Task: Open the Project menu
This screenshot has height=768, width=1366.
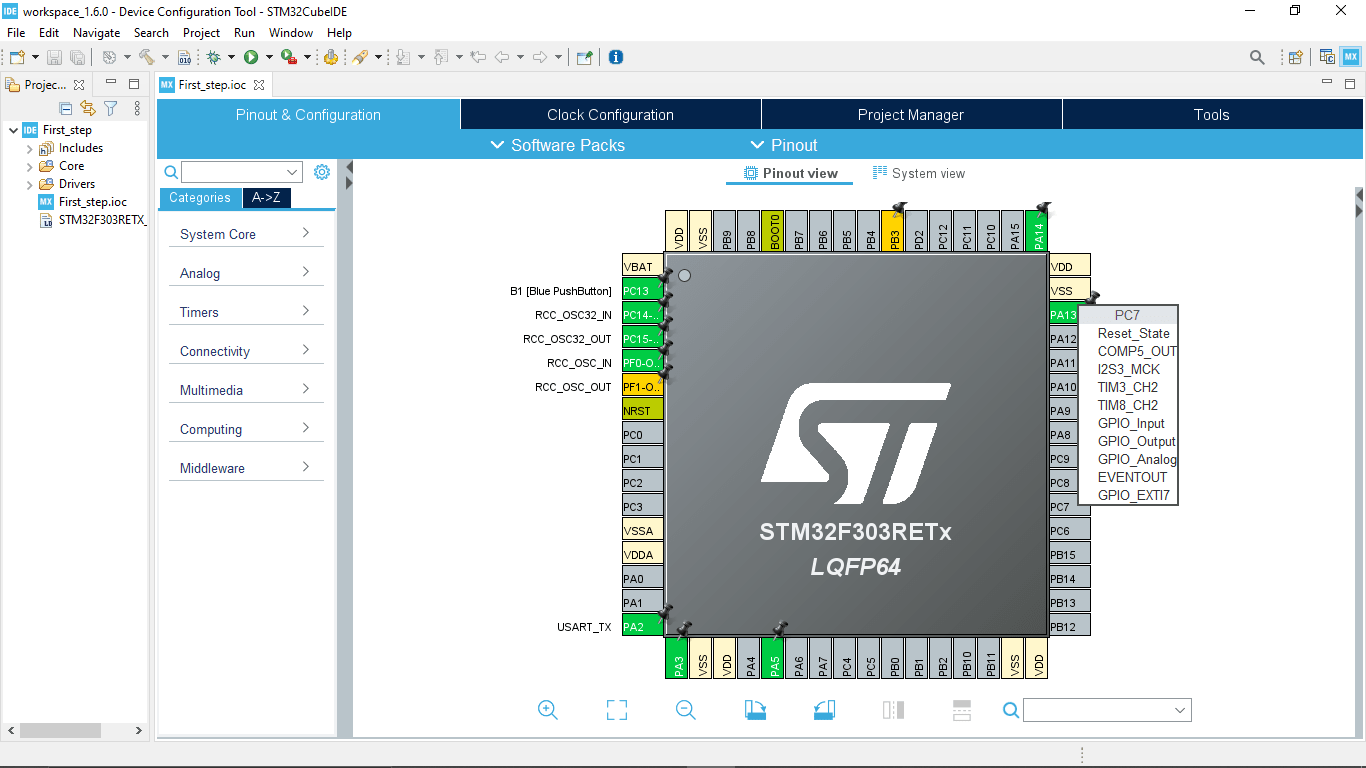Action: coord(201,33)
